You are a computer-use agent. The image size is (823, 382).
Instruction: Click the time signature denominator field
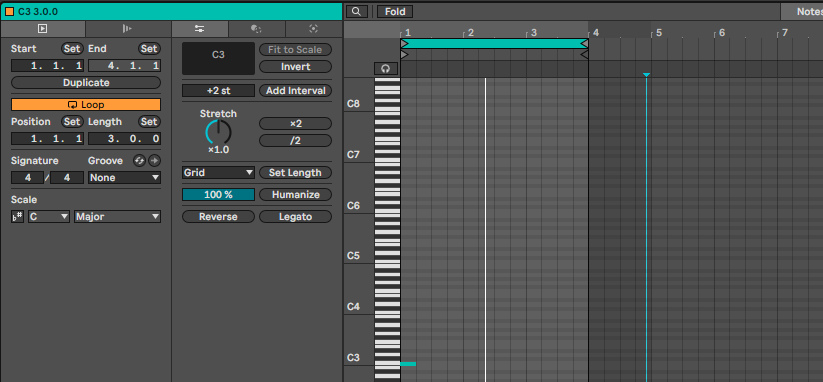click(67, 177)
